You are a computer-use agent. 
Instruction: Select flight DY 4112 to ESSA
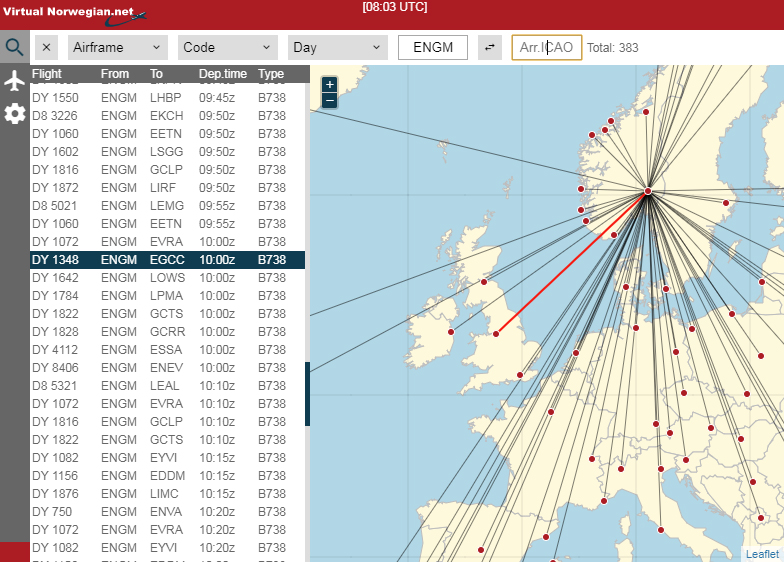168,350
